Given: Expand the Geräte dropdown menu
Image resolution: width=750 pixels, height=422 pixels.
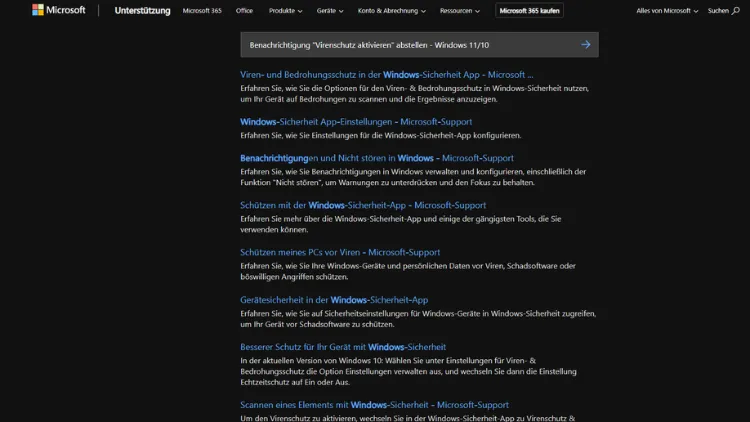Looking at the screenshot, I should 330,11.
